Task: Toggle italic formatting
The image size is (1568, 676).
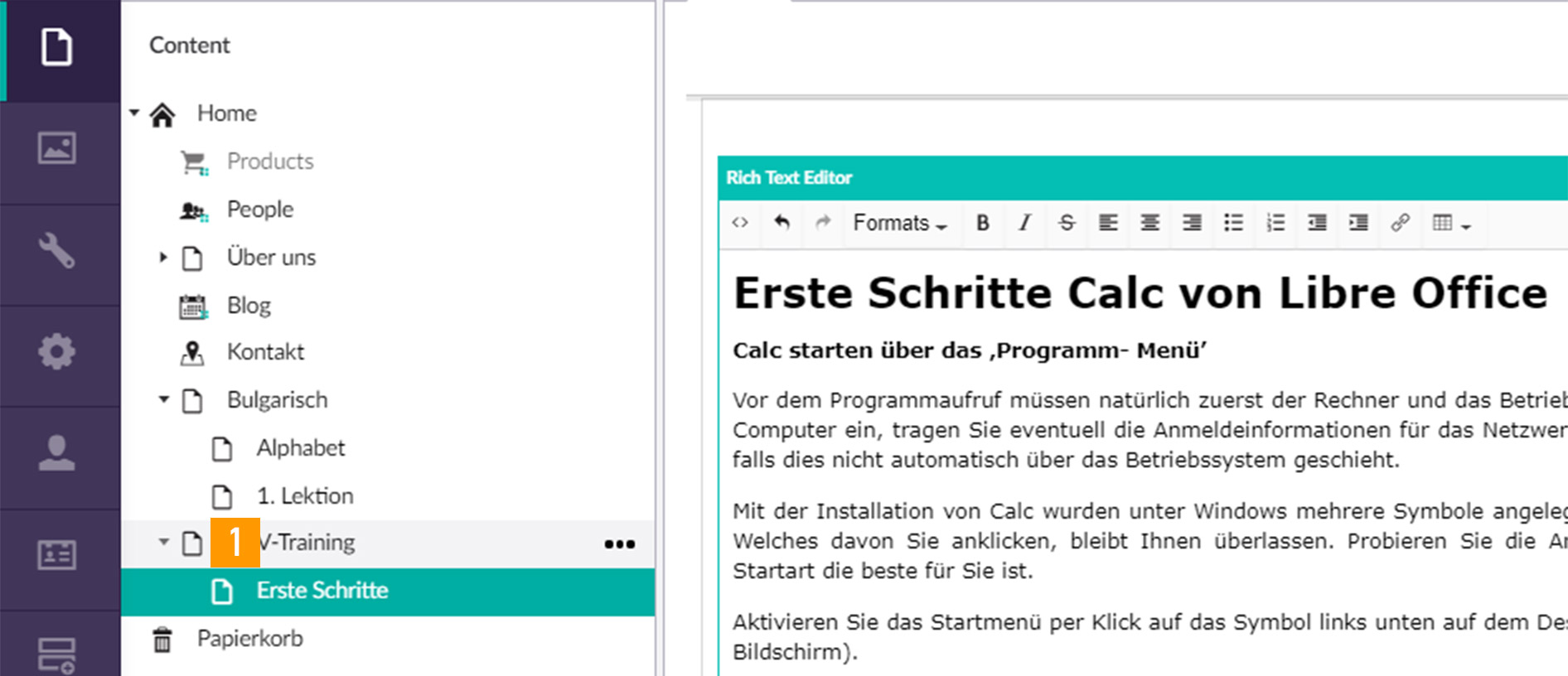Action: [x=1025, y=223]
